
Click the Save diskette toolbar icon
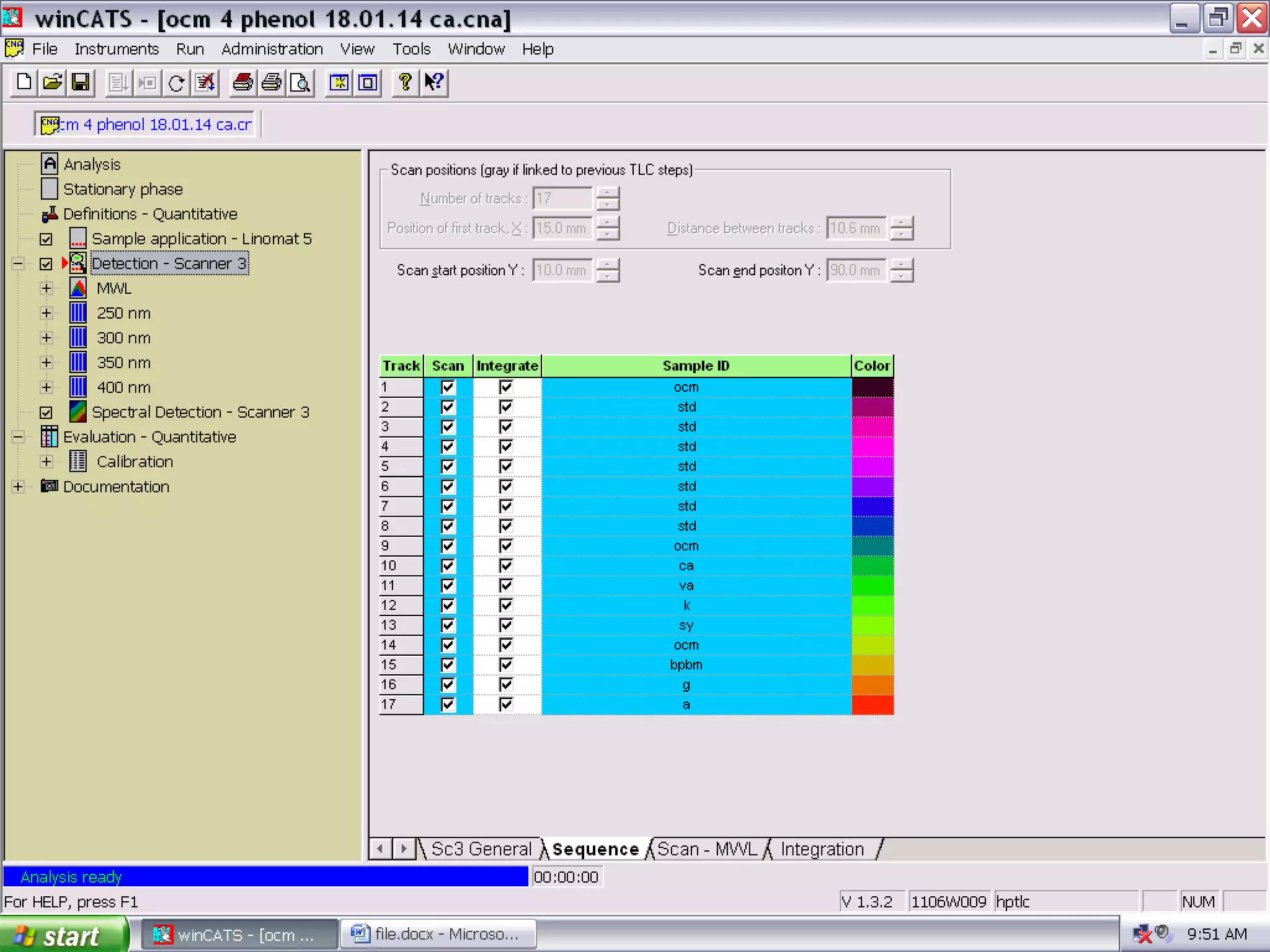(x=81, y=82)
